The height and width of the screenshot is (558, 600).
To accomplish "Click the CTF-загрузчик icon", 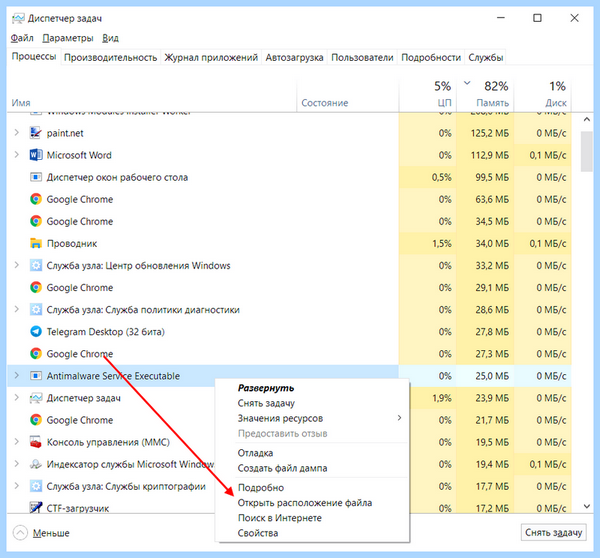I will point(36,507).
